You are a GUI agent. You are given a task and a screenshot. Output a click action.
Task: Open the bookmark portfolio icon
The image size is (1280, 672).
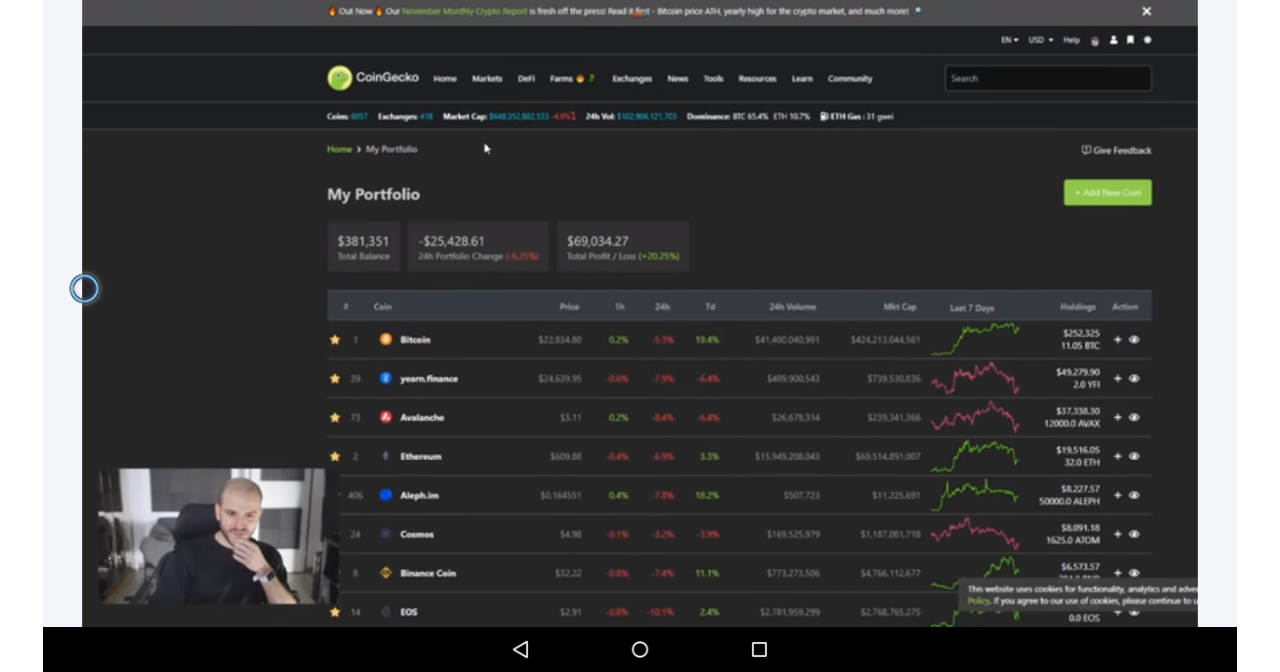1130,40
